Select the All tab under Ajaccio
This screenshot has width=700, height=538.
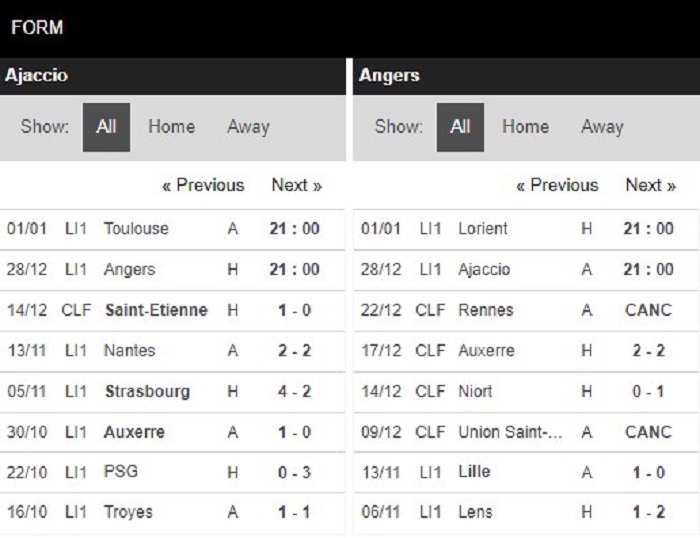pos(106,127)
